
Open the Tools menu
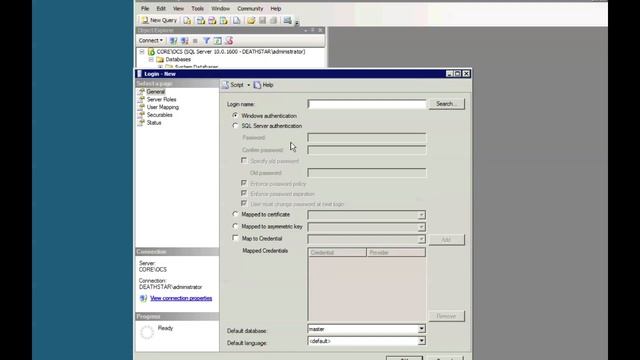[x=198, y=9]
